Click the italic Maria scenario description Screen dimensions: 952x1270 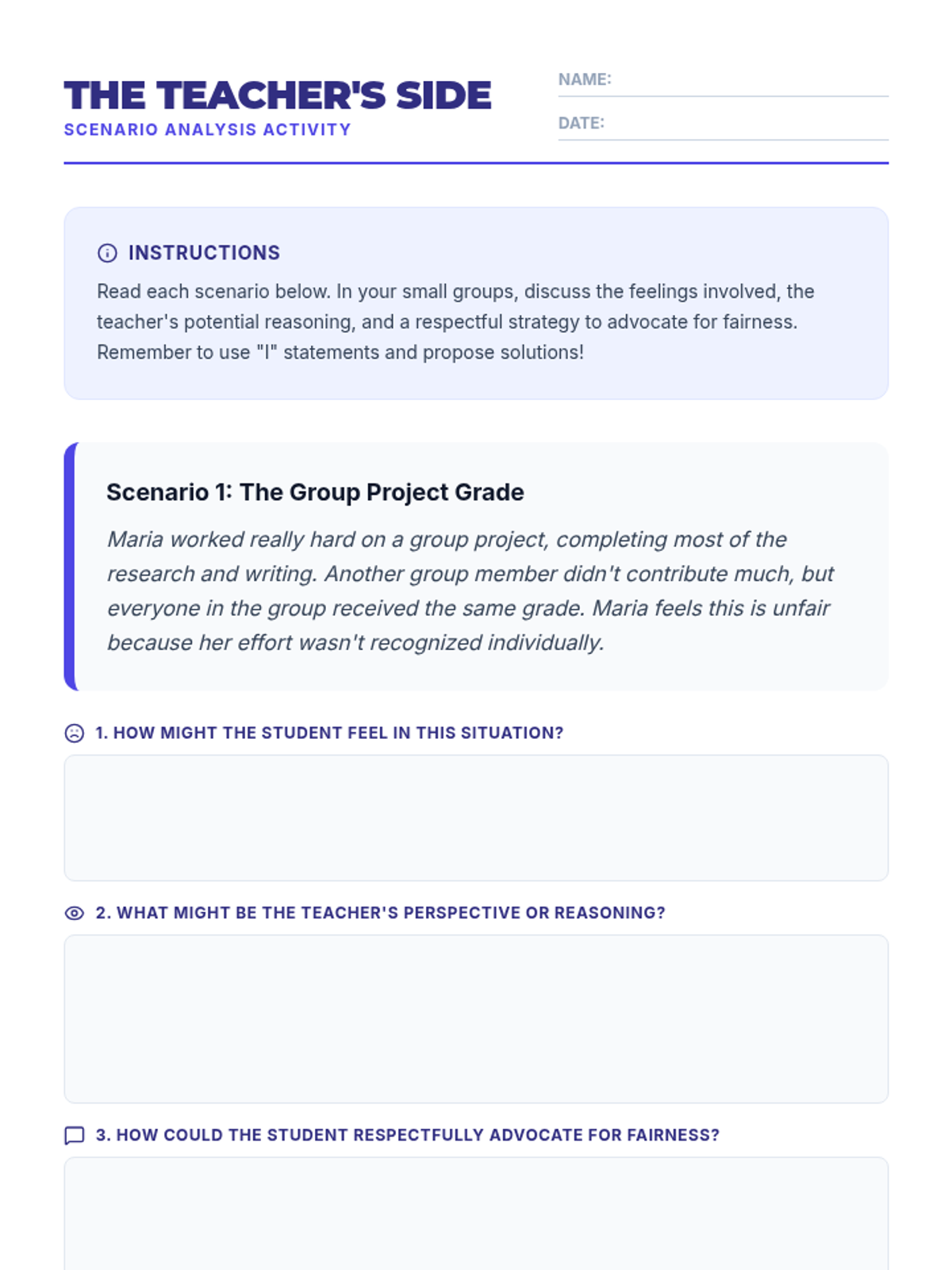click(470, 591)
